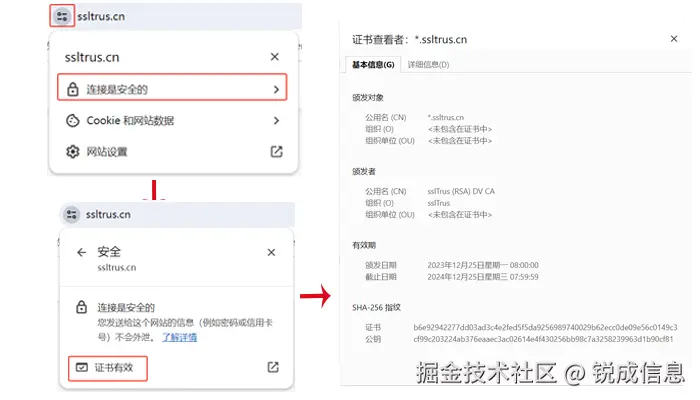The height and width of the screenshot is (400, 700).
Task: Click the '有效期' section heading
Action: click(x=364, y=245)
